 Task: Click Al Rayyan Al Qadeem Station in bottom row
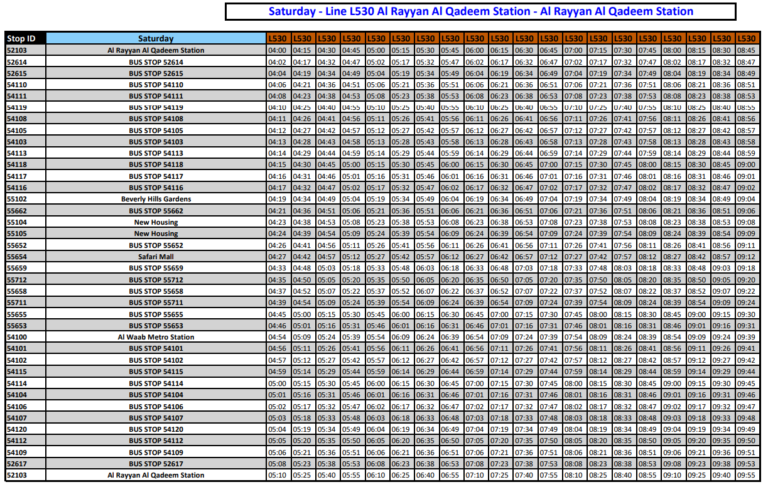pos(156,476)
